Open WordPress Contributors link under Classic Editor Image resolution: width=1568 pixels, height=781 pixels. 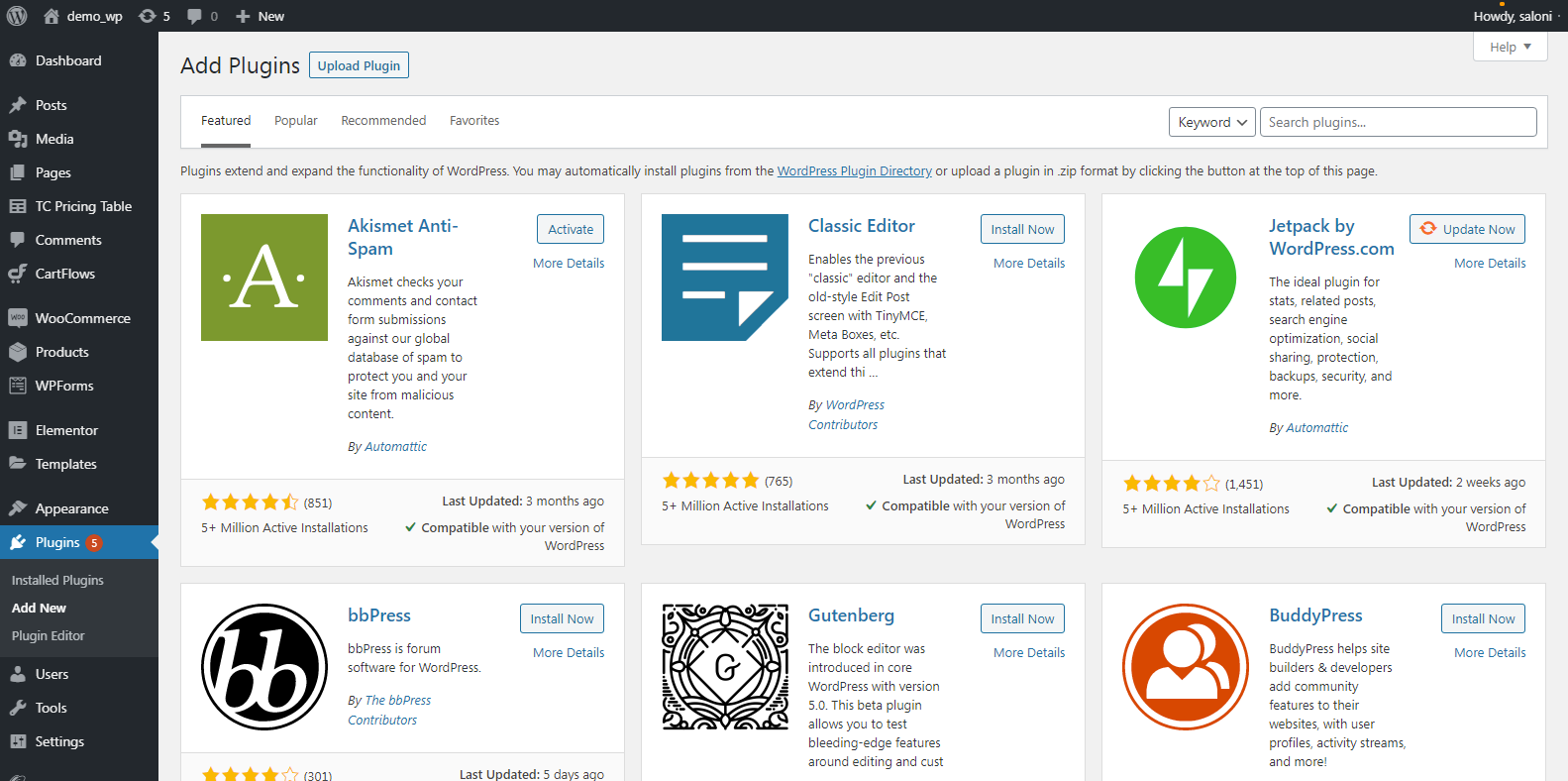(x=846, y=414)
